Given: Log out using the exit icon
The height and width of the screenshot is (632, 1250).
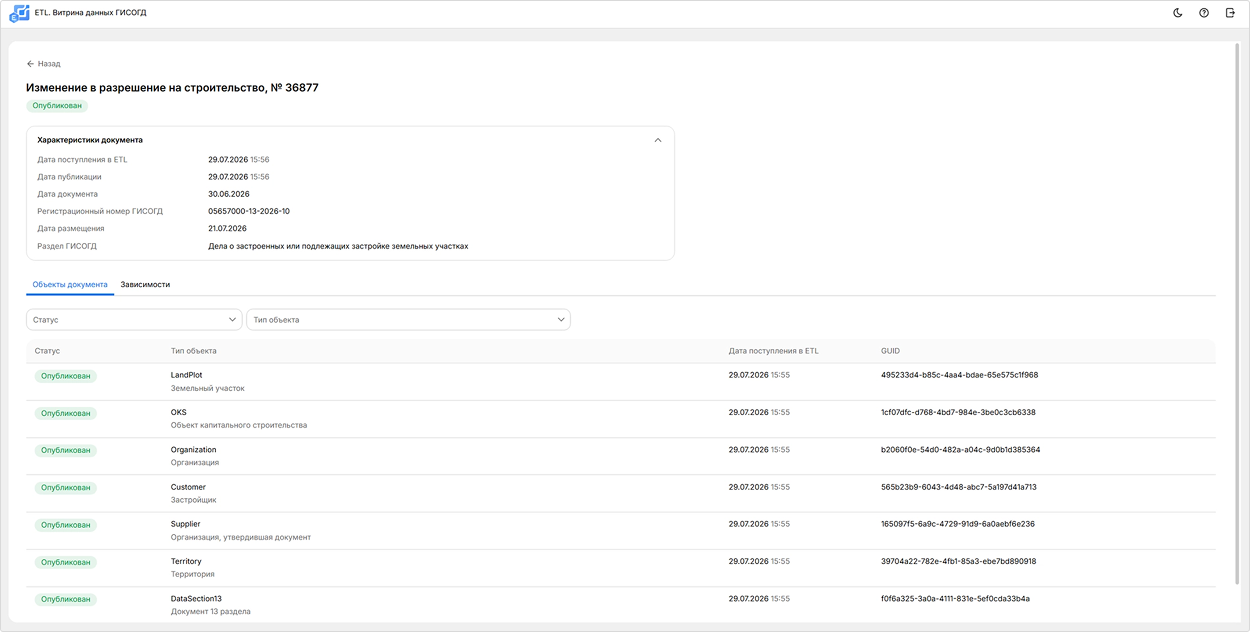Looking at the screenshot, I should click(1230, 13).
